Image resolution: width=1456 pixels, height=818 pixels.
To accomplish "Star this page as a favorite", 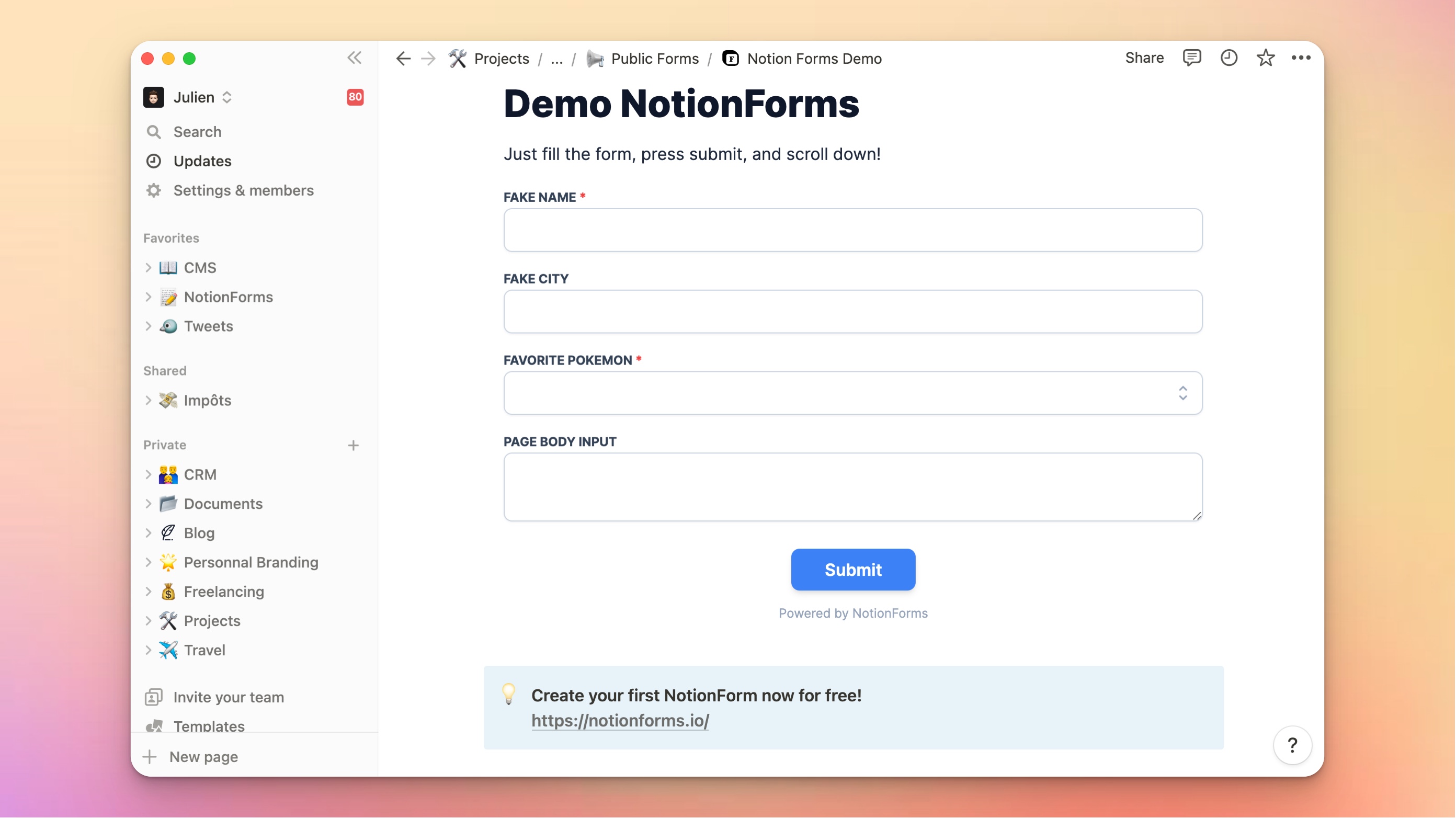I will coord(1265,58).
